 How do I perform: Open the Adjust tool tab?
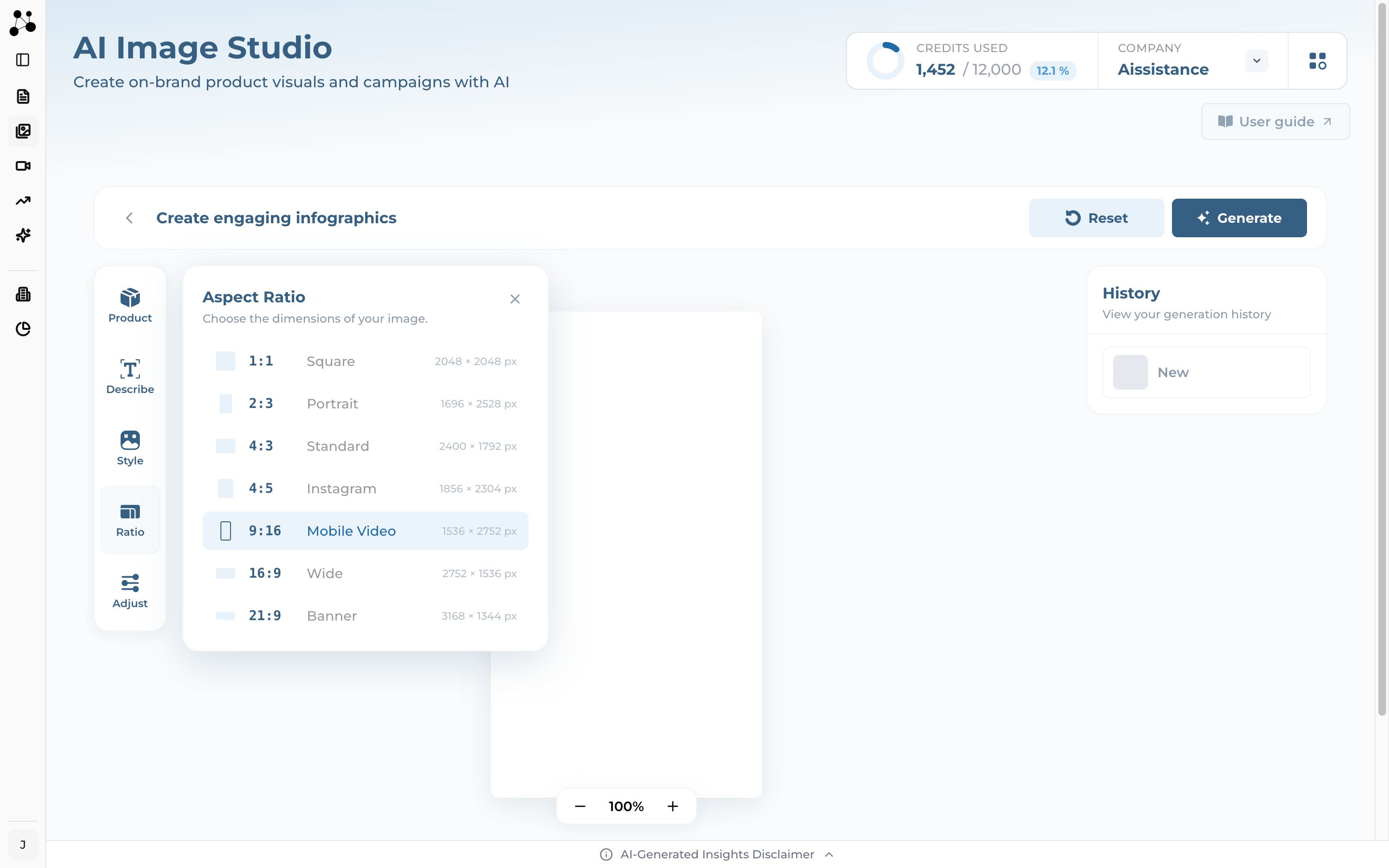pos(130,591)
